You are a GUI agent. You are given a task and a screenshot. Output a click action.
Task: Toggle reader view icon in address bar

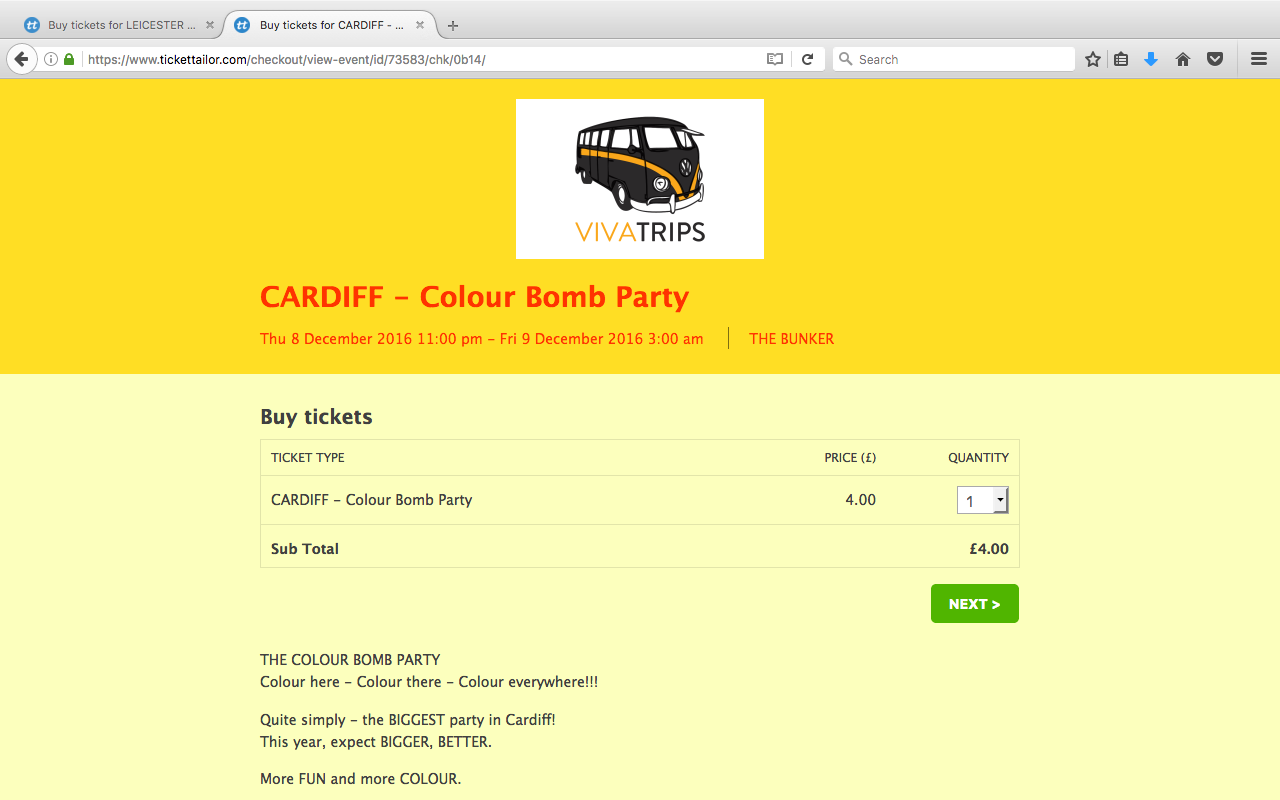click(x=775, y=59)
